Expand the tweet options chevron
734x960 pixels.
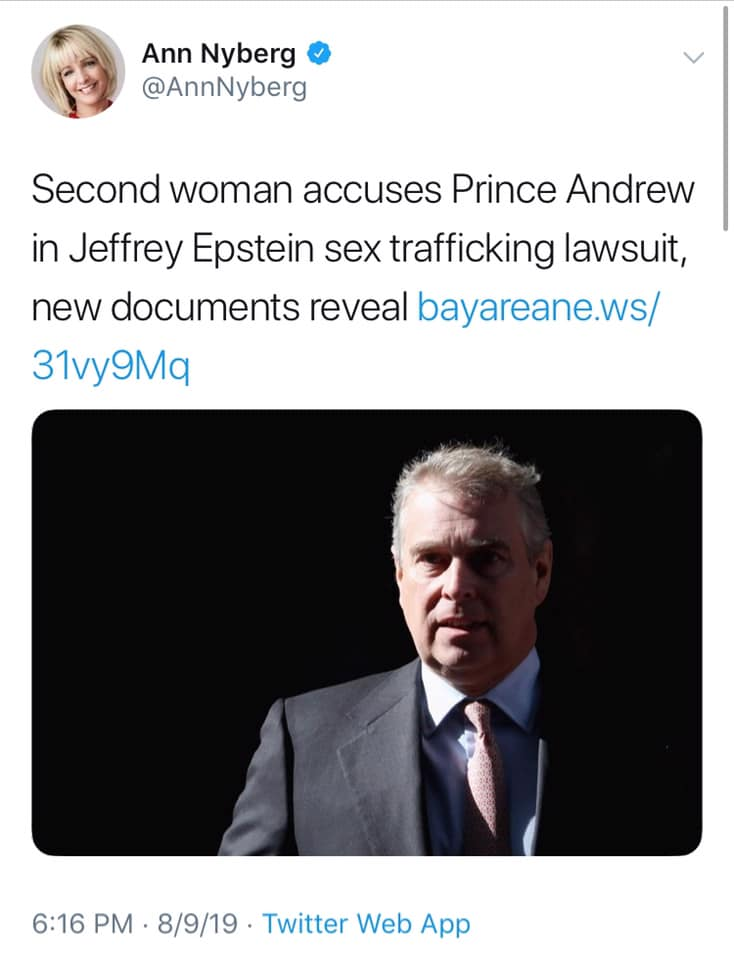pyautogui.click(x=694, y=58)
